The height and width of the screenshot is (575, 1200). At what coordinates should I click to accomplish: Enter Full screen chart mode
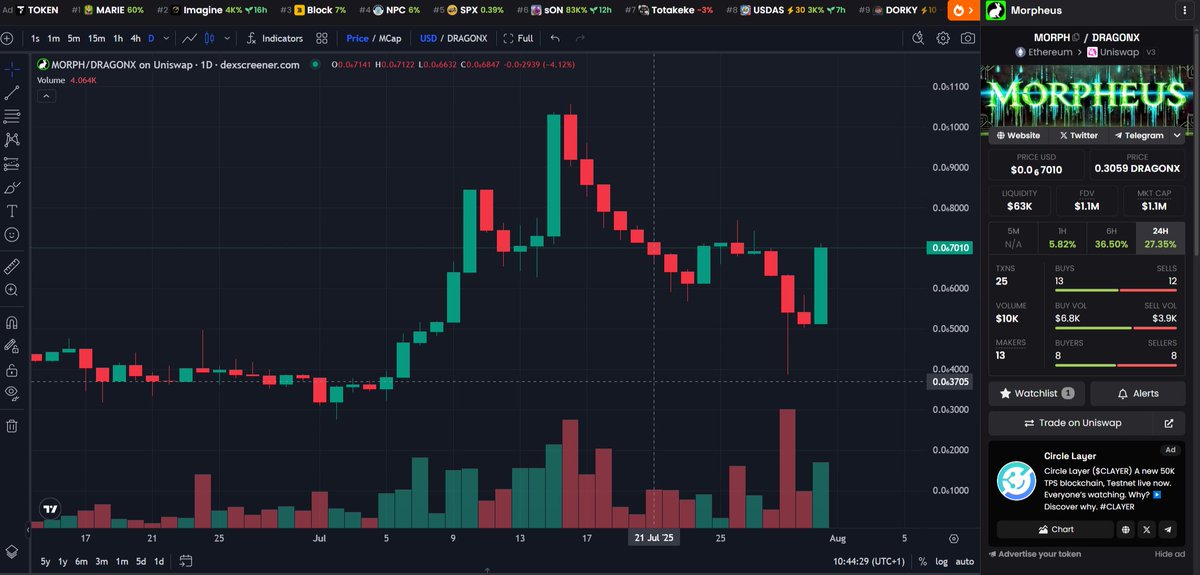pos(518,38)
